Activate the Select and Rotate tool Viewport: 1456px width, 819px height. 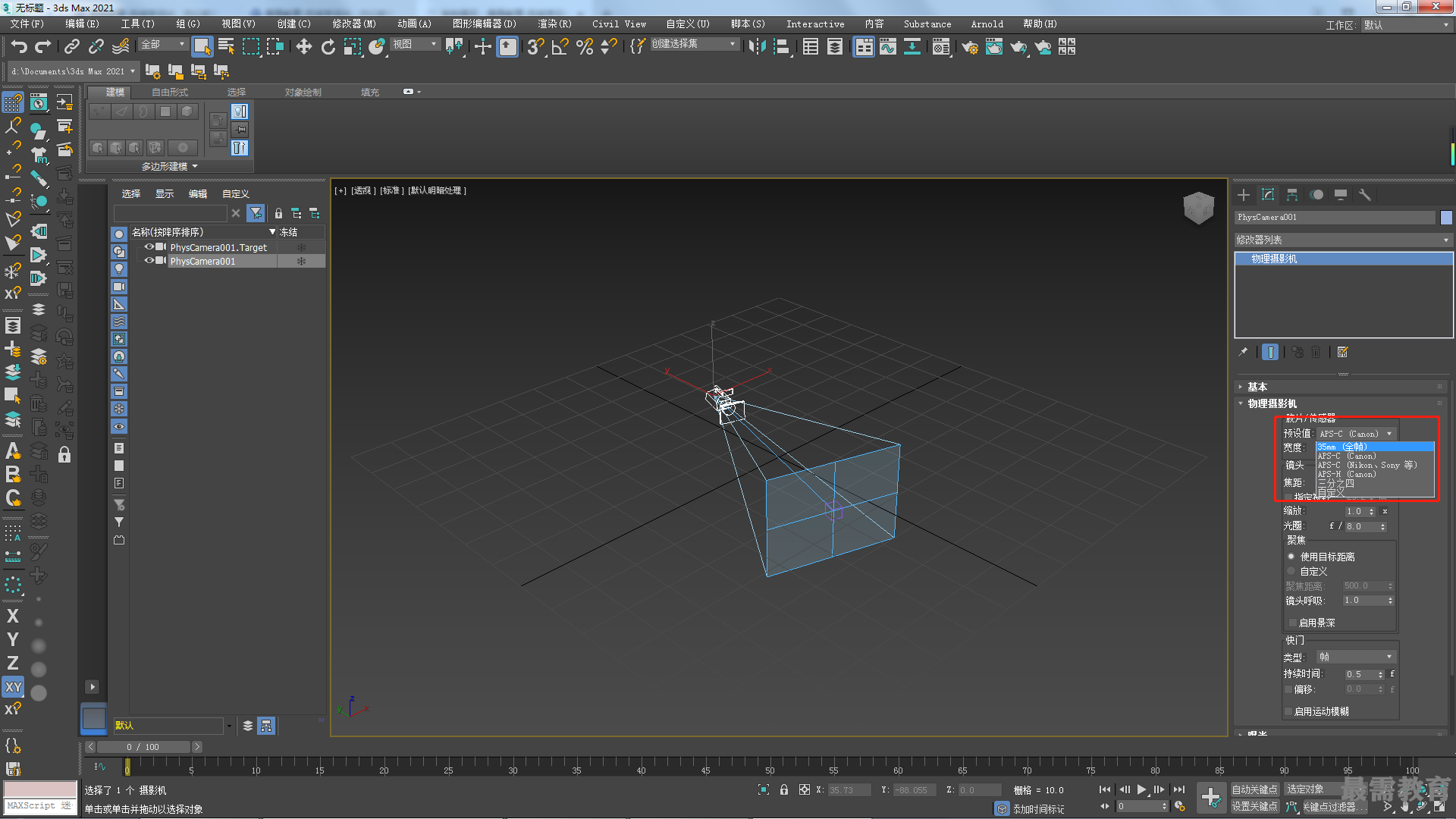(x=328, y=47)
